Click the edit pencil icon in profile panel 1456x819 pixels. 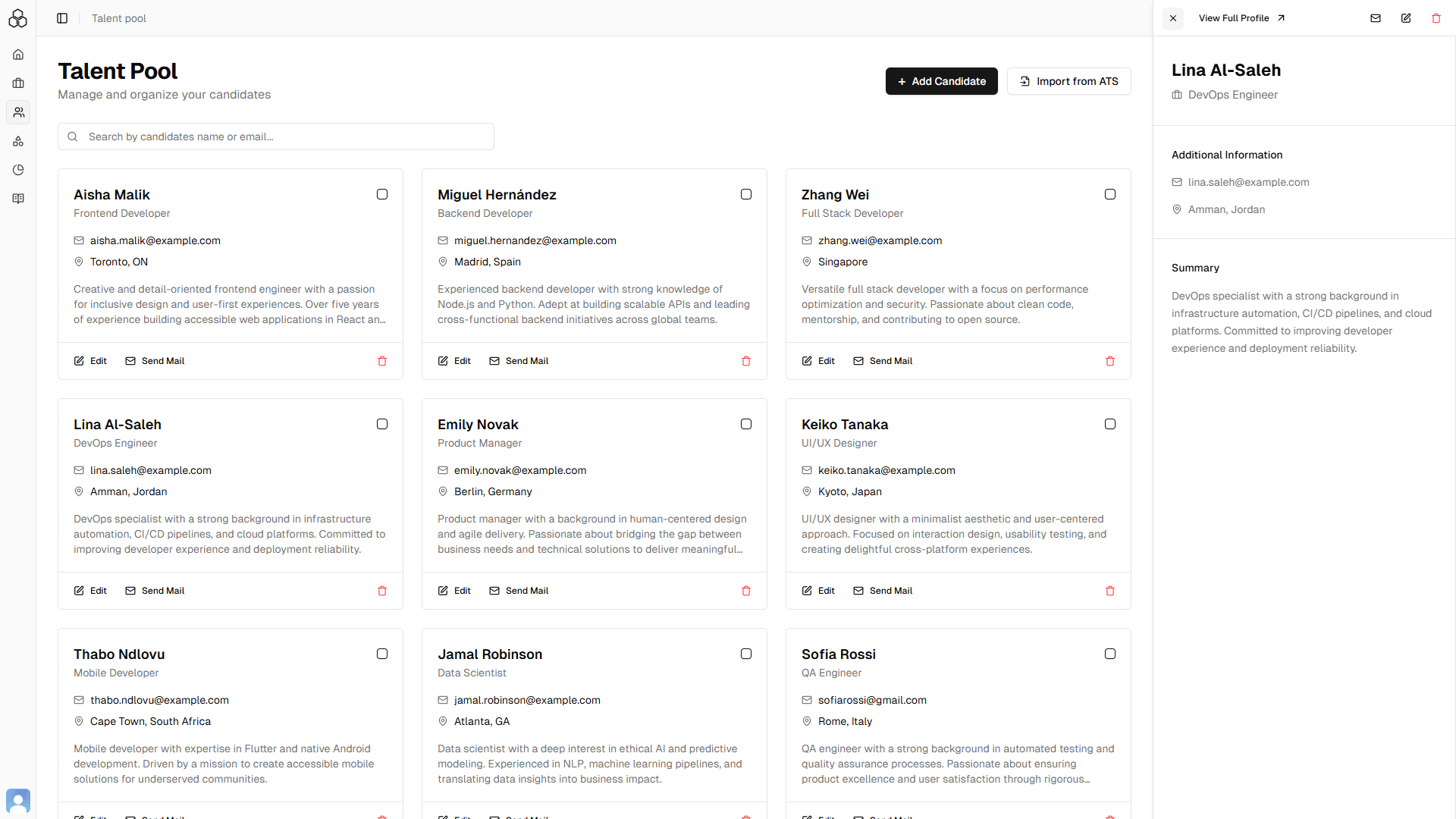coord(1406,18)
